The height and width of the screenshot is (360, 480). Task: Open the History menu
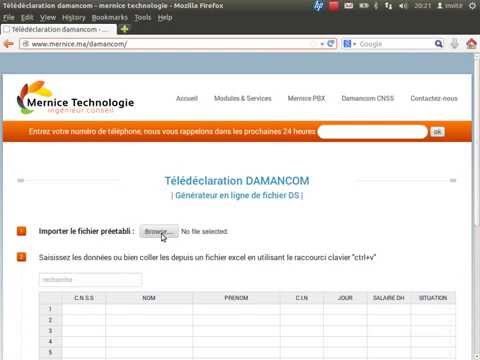[x=74, y=18]
